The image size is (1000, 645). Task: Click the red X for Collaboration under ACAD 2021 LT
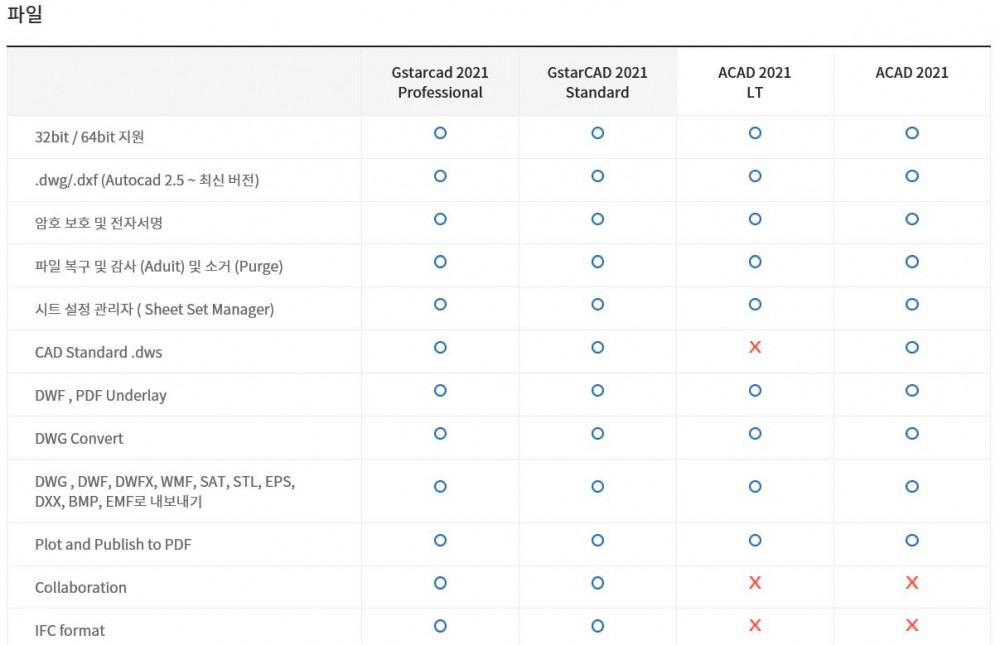pyautogui.click(x=755, y=583)
